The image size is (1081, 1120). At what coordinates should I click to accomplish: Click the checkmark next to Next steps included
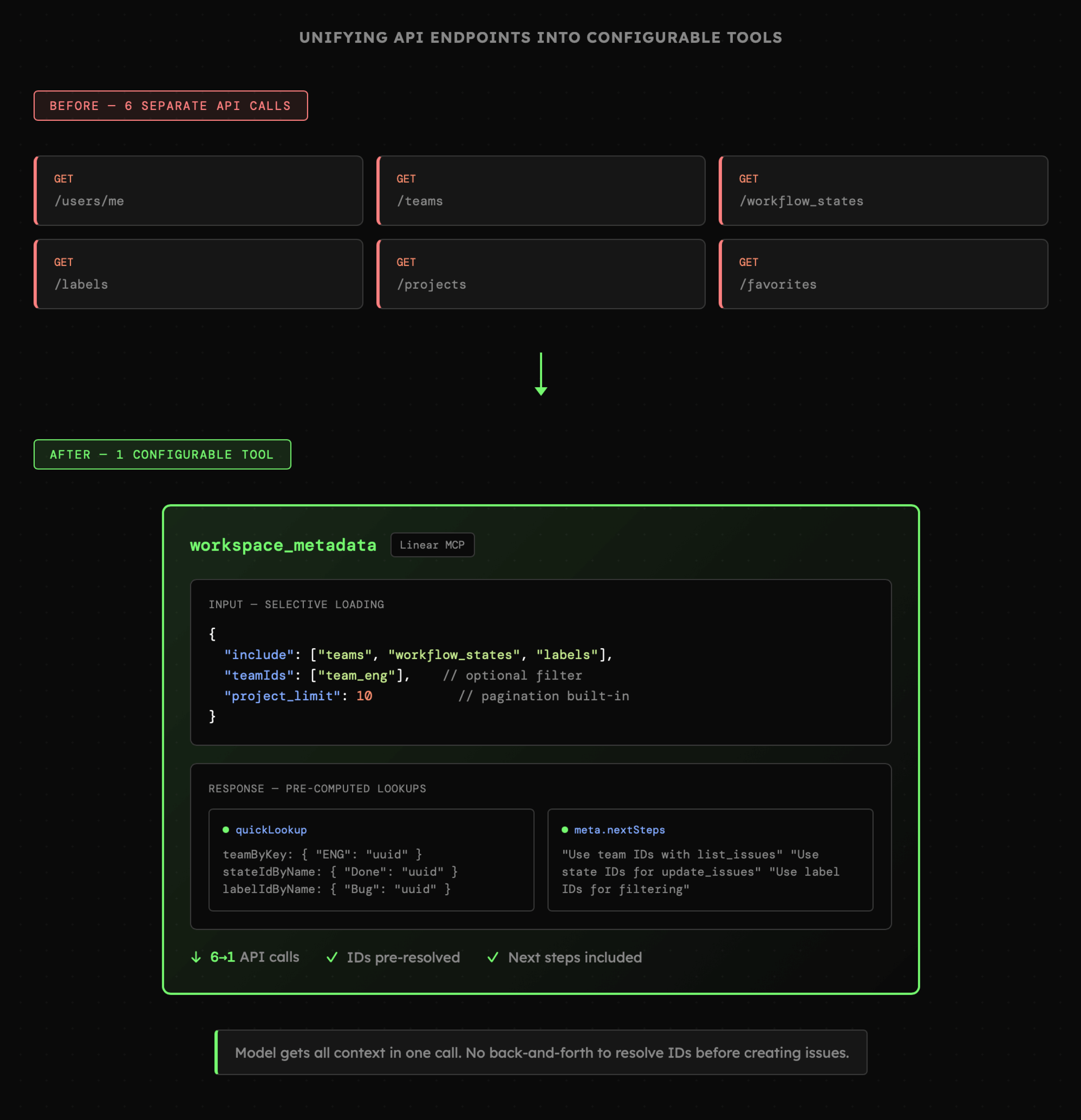click(x=493, y=957)
